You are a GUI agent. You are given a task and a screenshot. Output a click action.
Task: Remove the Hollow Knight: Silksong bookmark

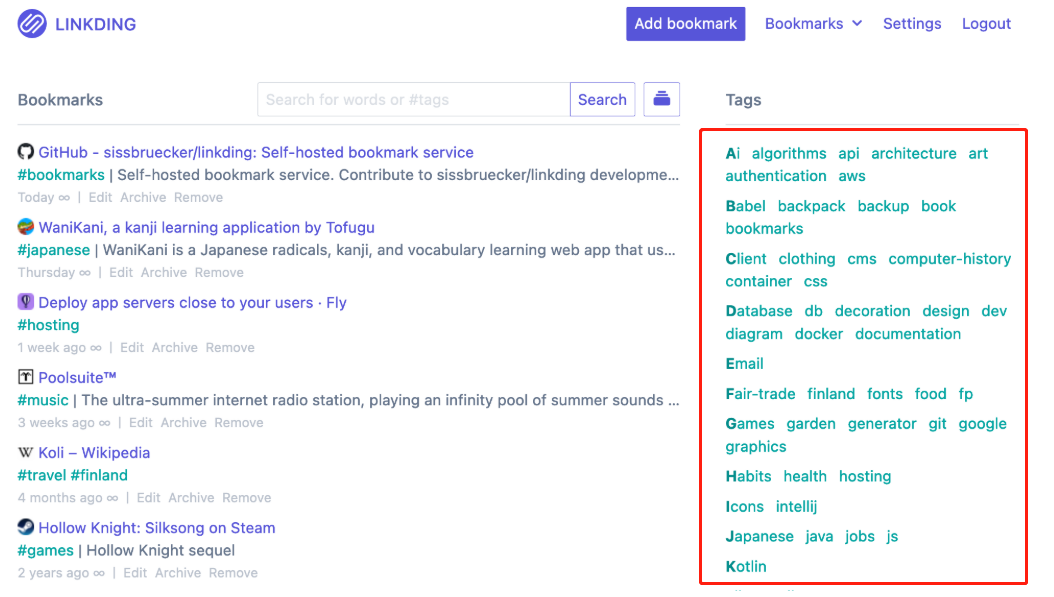click(x=234, y=573)
